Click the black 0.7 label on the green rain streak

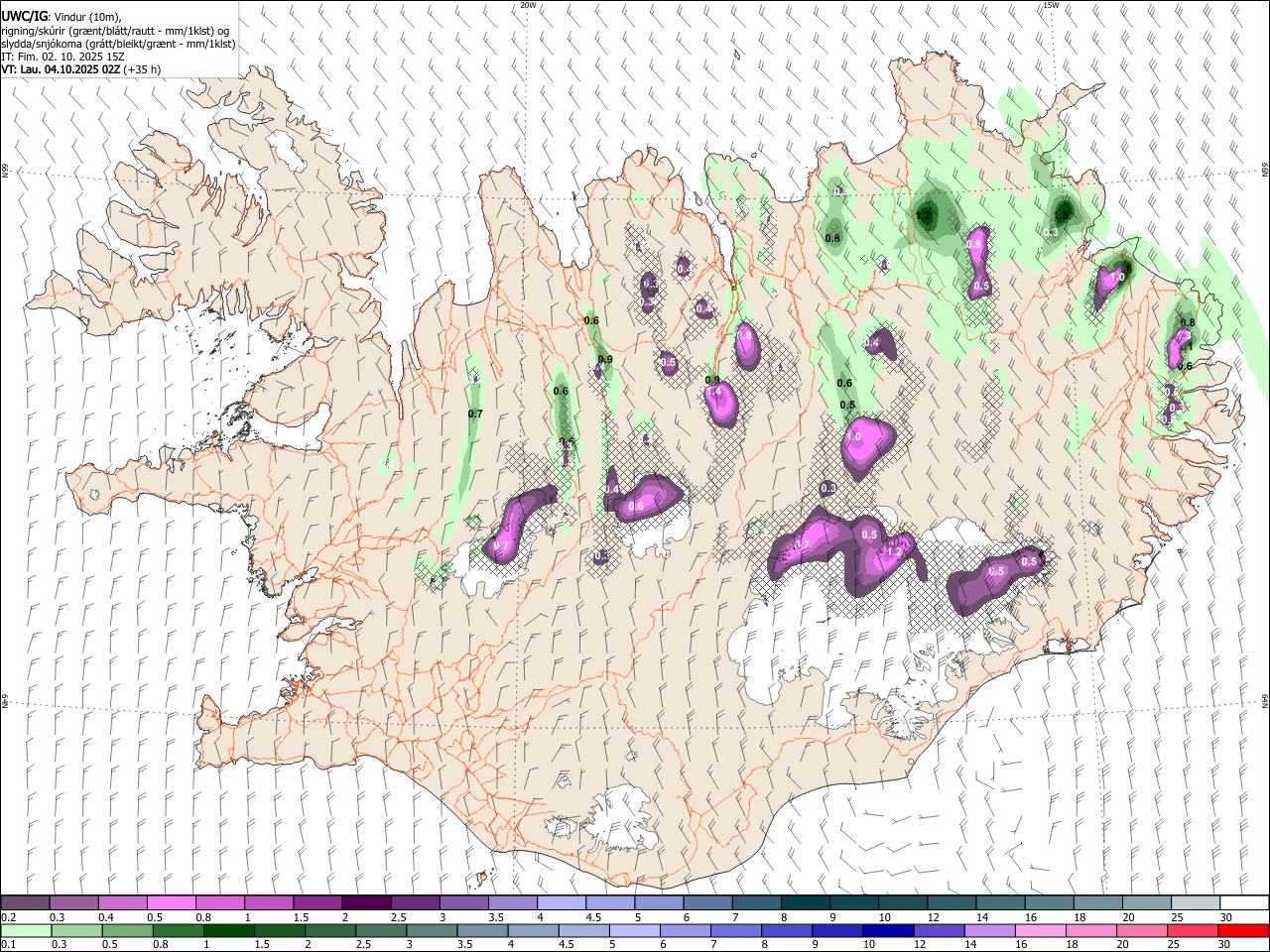coord(475,414)
